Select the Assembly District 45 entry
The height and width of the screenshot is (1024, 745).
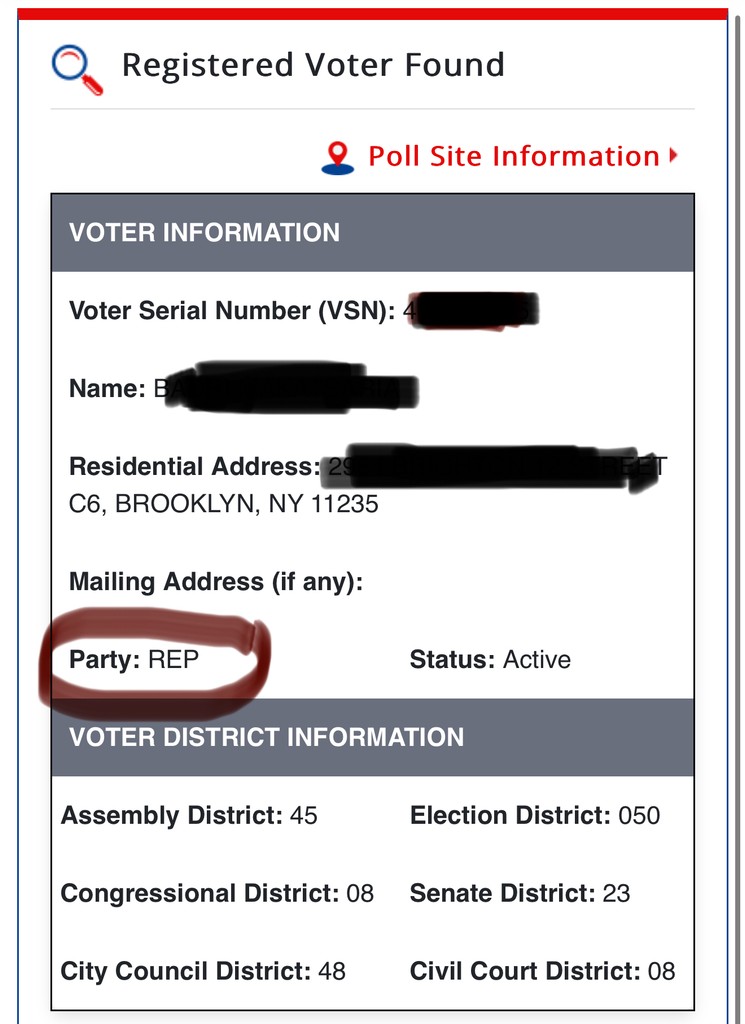pos(189,815)
